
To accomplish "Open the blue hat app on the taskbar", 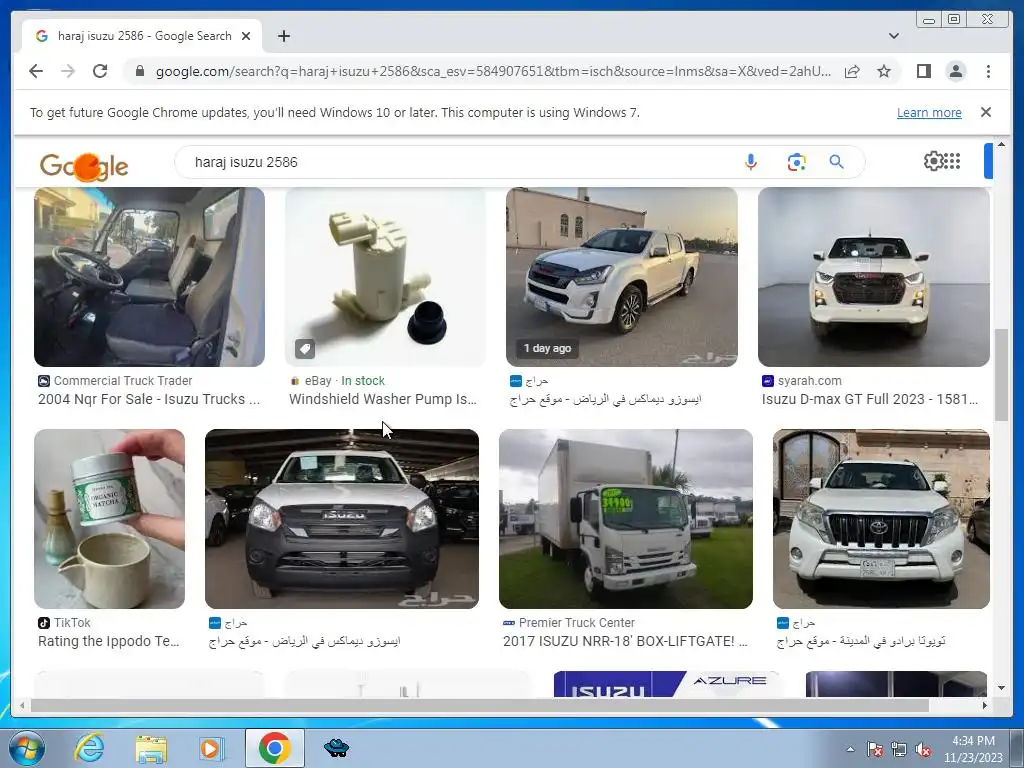I will (x=336, y=748).
